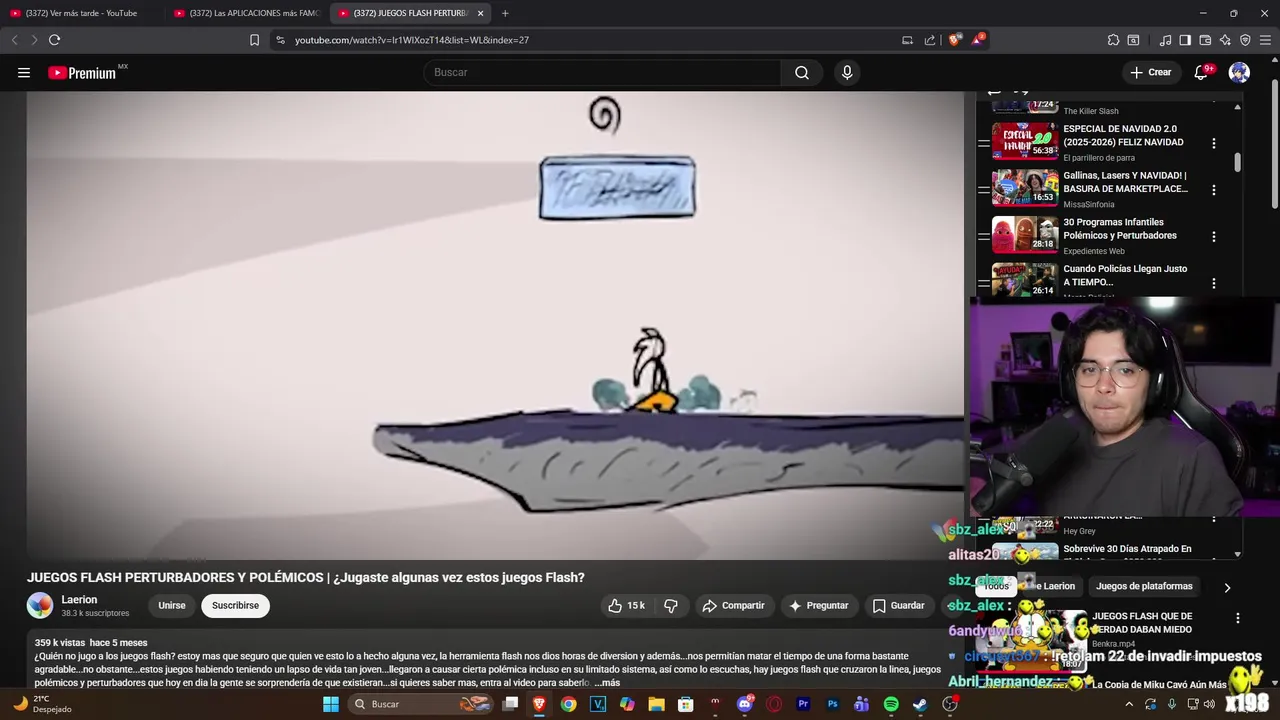This screenshot has height=720, width=1280.
Task: Focus the YouTube Buscar search field
Action: click(602, 72)
